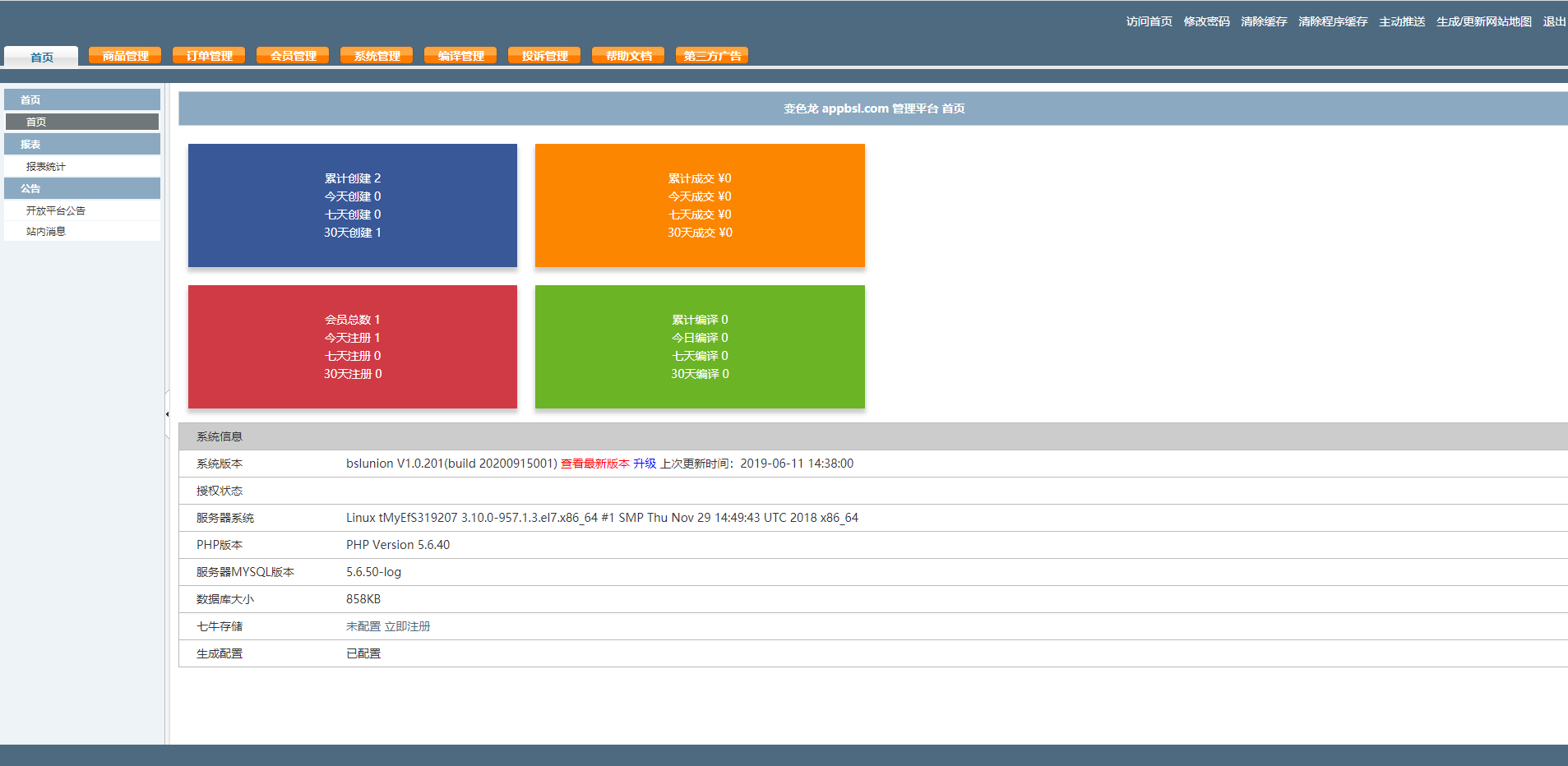Open the 商品管理 tab

pyautogui.click(x=125, y=56)
